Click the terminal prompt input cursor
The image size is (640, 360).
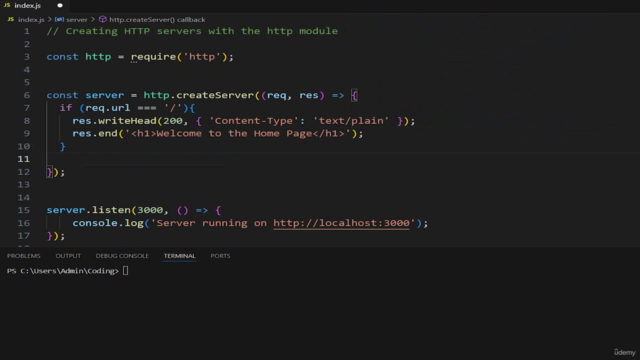coord(125,271)
